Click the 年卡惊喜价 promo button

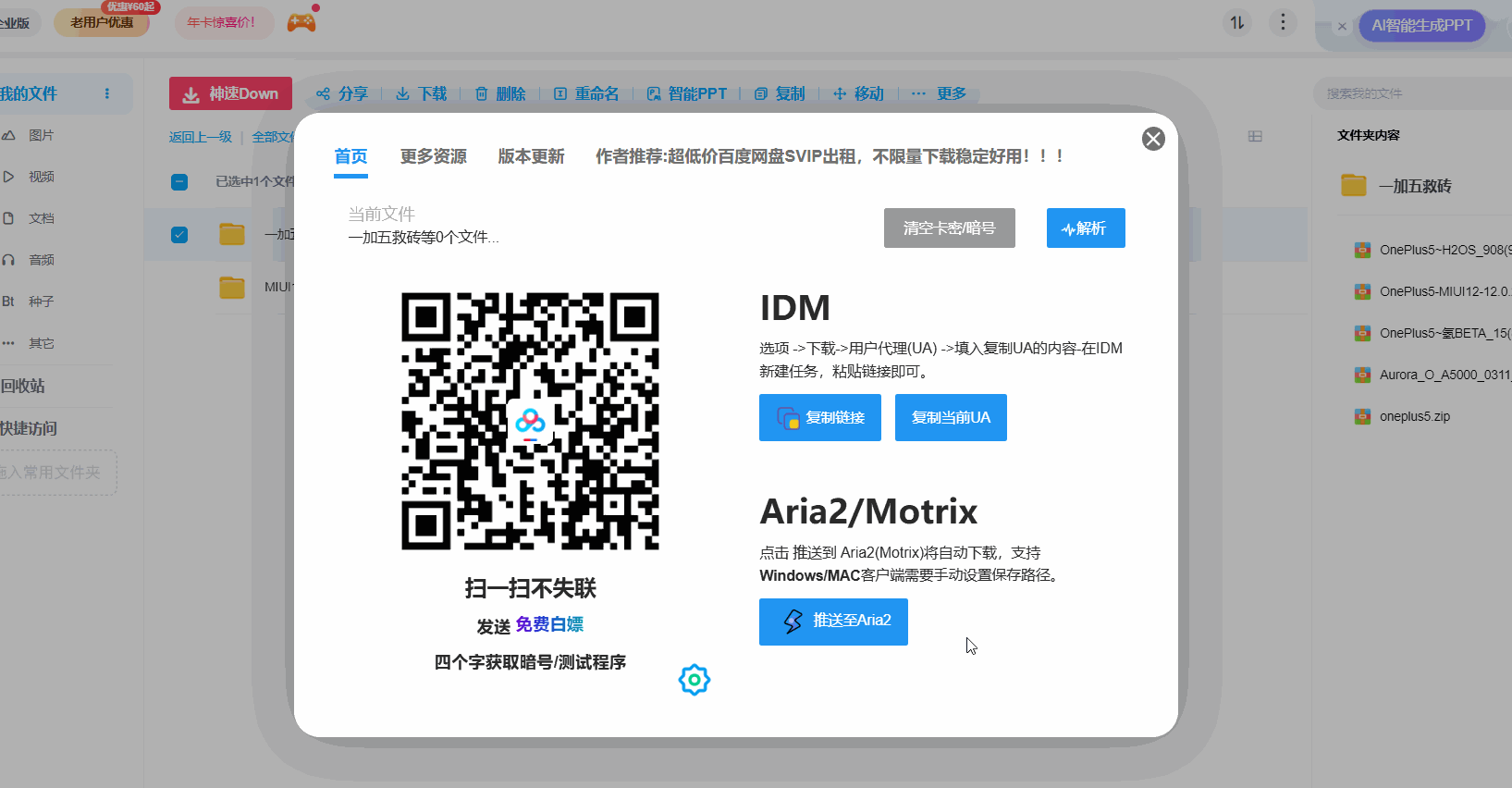[224, 22]
